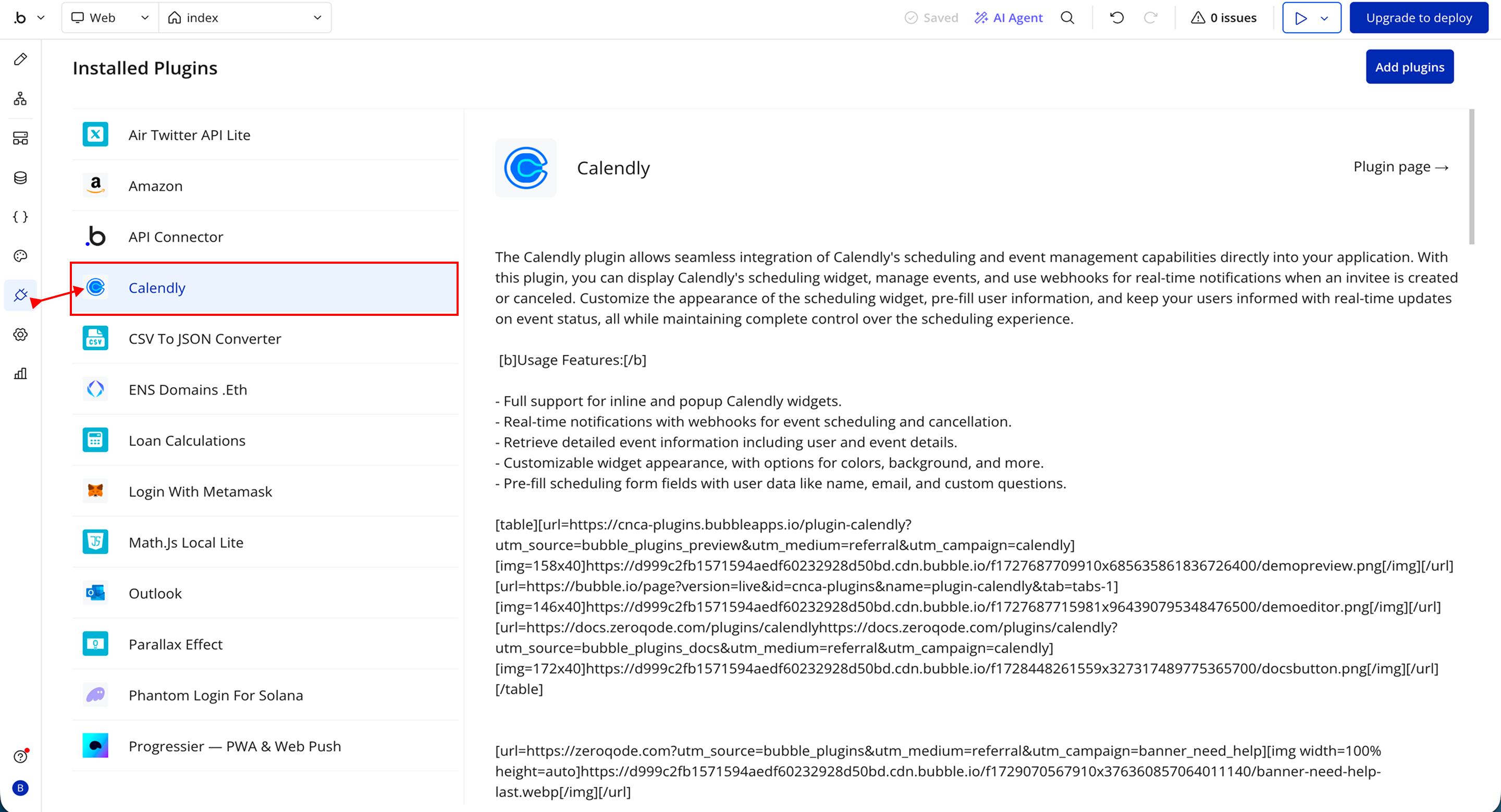The image size is (1501, 812).
Task: Click the plugin description scrollbar
Action: (x=1471, y=177)
